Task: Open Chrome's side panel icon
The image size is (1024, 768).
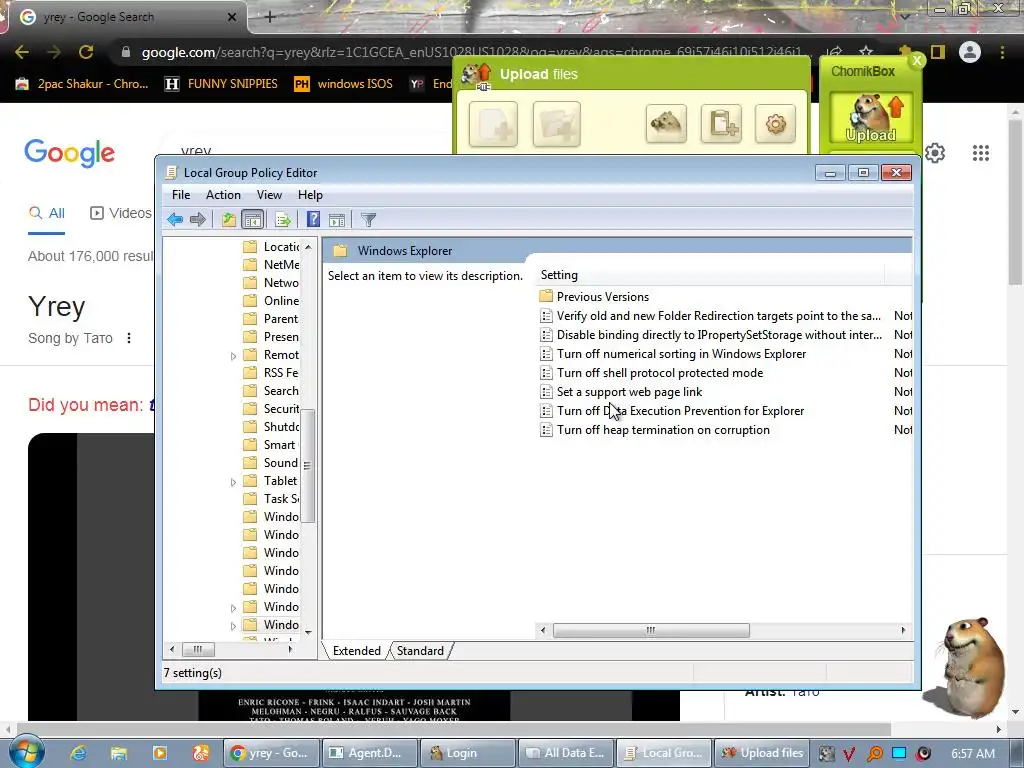Action: click(938, 52)
